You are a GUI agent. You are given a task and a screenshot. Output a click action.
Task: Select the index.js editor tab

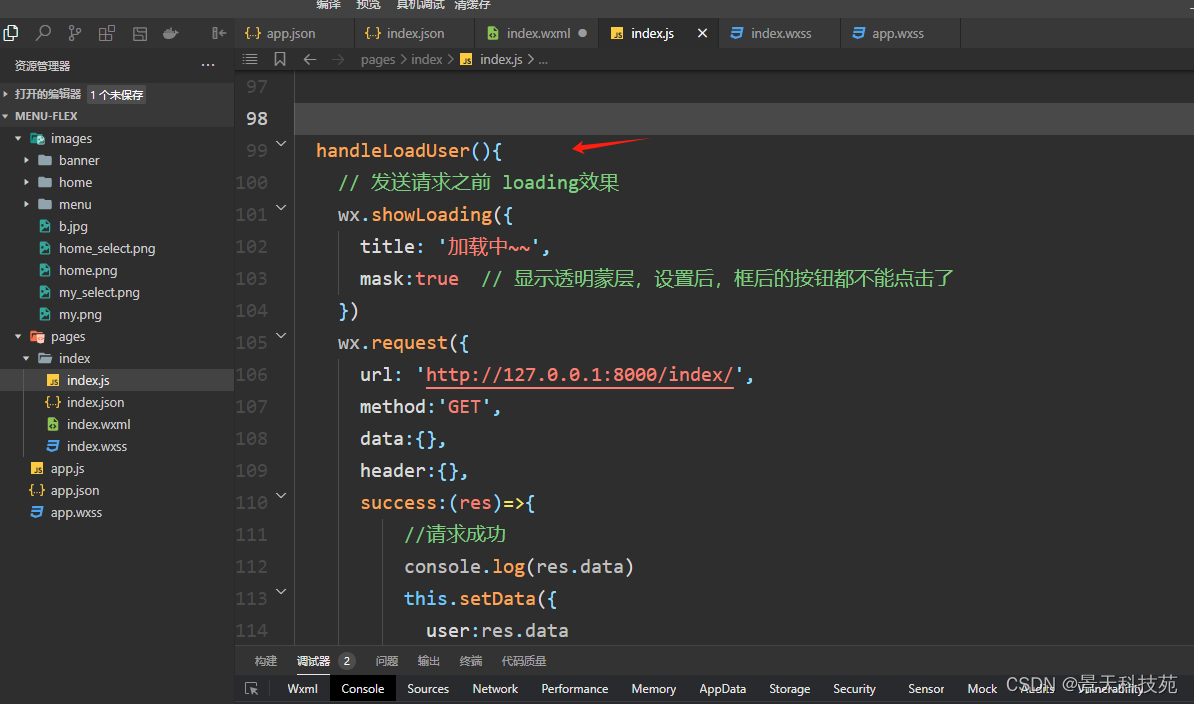tap(653, 33)
